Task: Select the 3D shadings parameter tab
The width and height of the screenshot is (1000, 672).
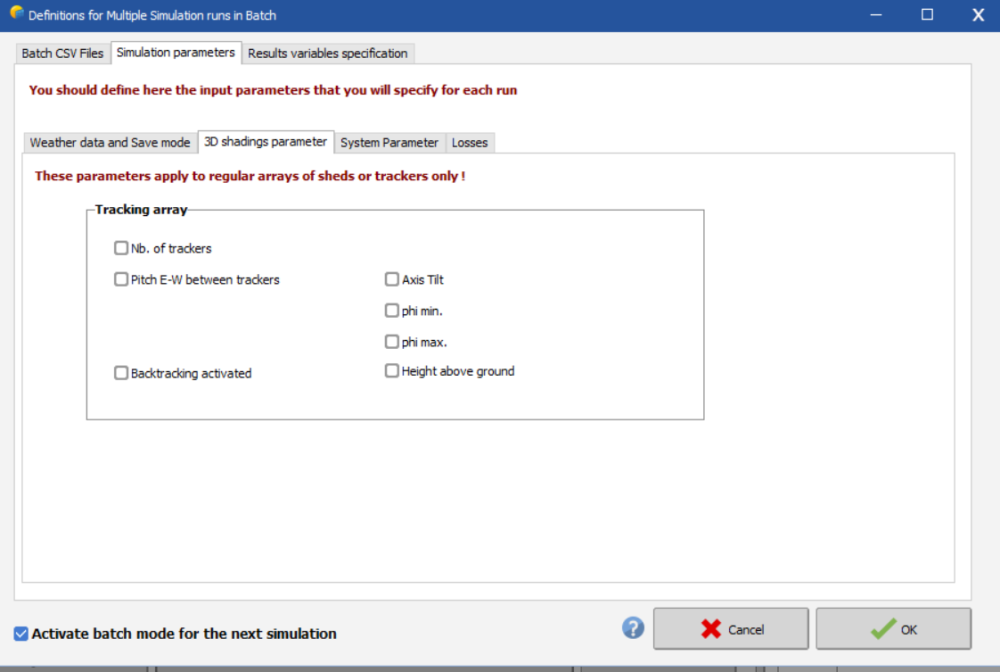Action: pos(265,142)
